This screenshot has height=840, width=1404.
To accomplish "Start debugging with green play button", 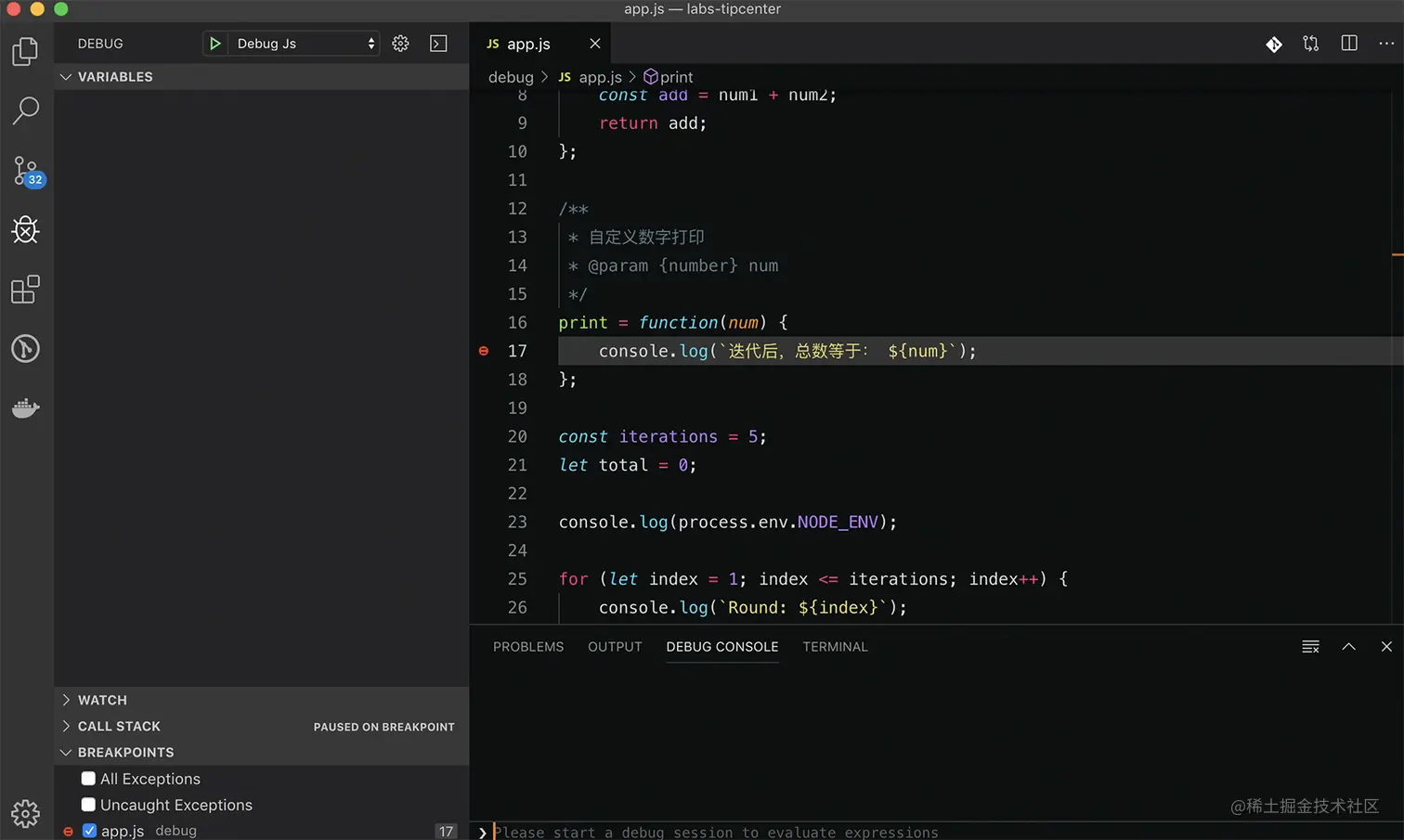I will tap(214, 44).
